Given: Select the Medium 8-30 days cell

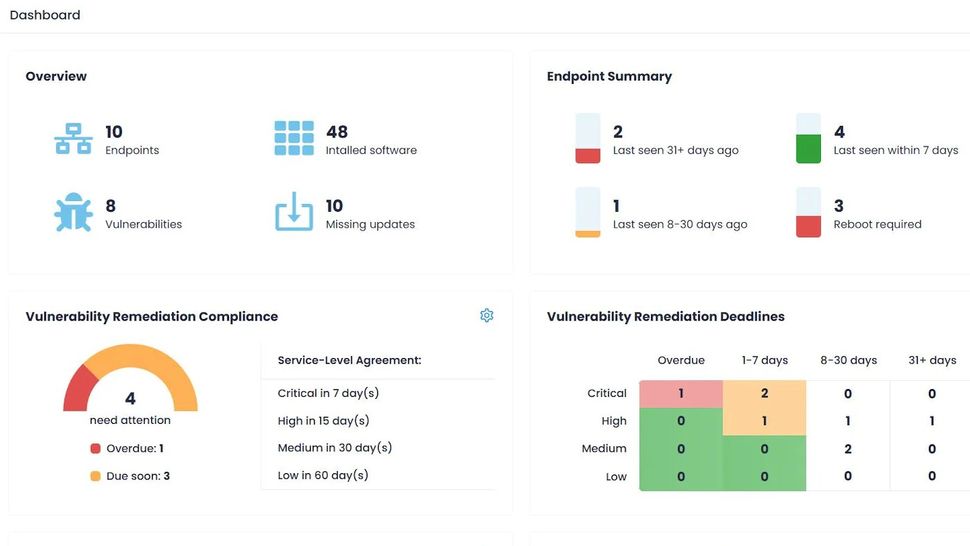Looking at the screenshot, I should click(x=847, y=449).
